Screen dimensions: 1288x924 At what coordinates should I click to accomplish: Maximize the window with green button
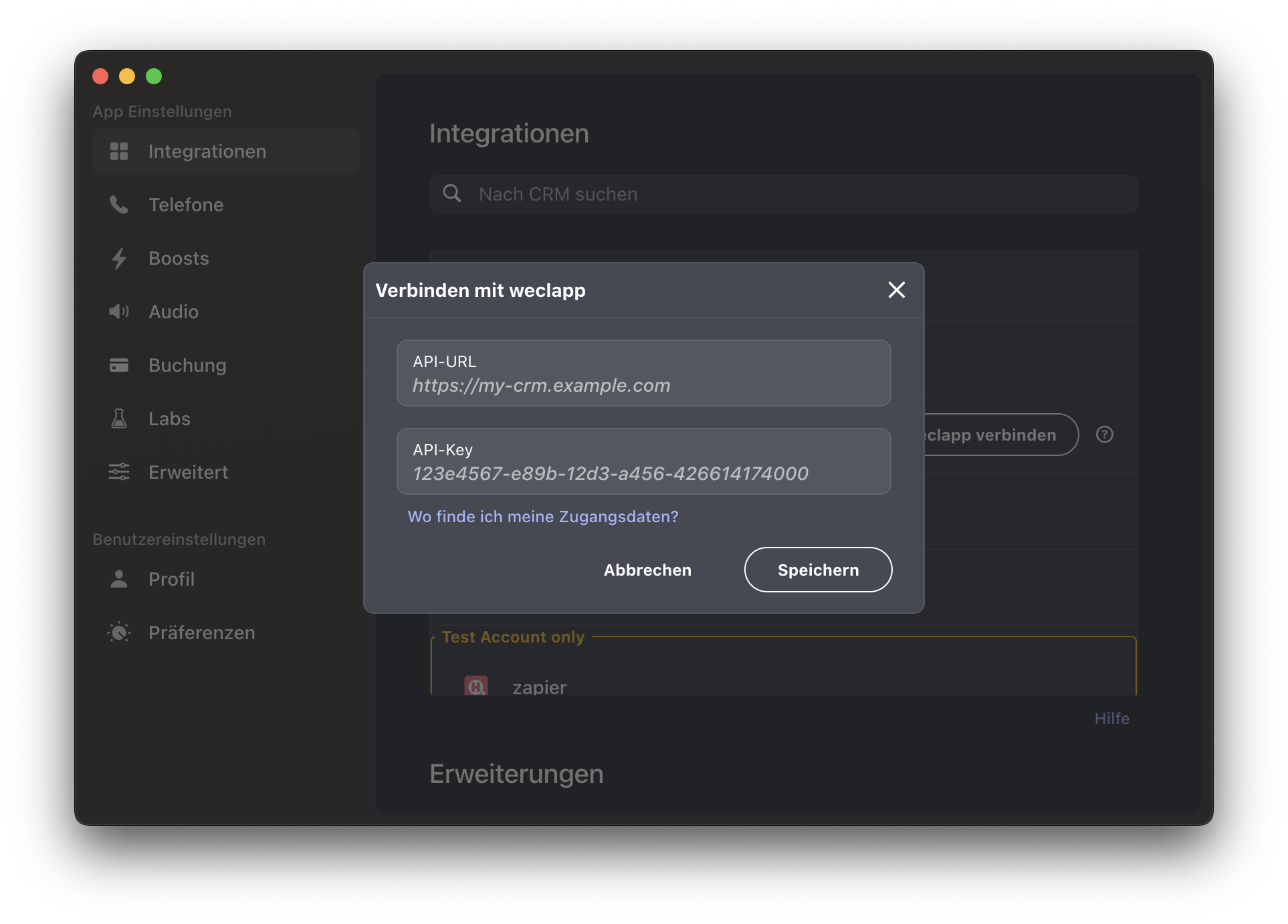coord(154,76)
